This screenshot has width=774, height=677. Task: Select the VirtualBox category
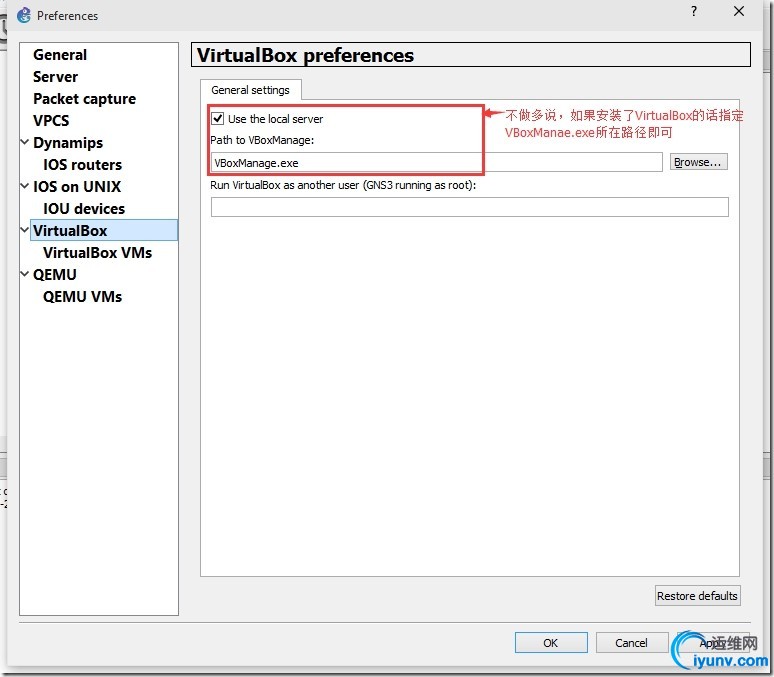pos(104,231)
